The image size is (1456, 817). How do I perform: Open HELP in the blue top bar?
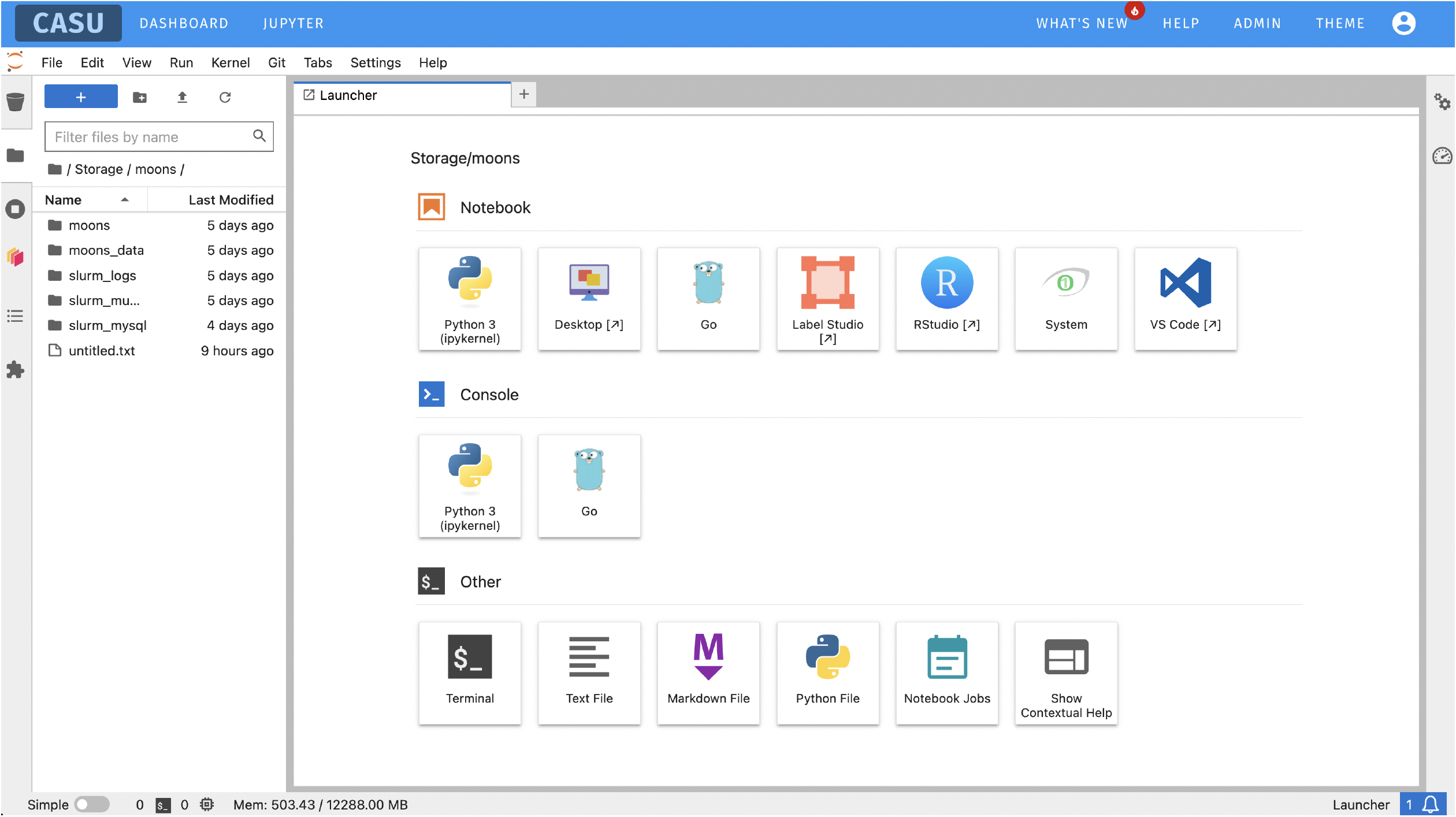1181,23
